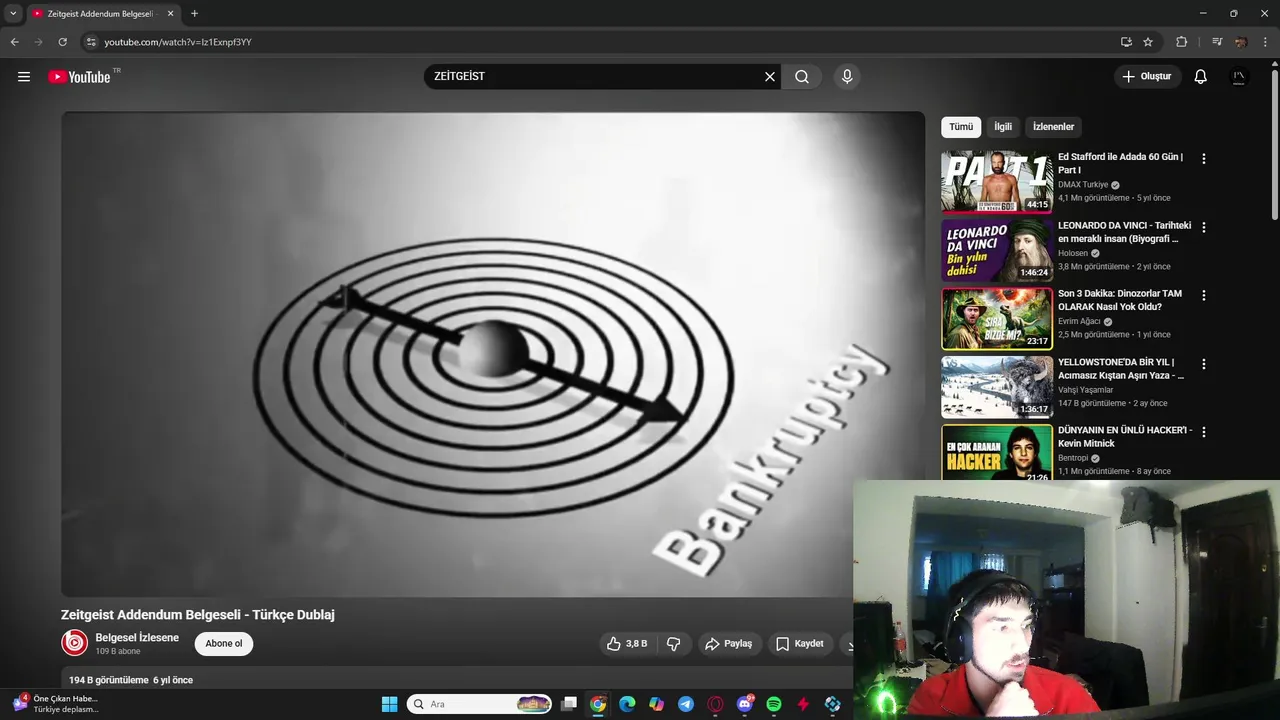The image size is (1280, 720).
Task: Like the video with thumbs up
Action: [x=627, y=644]
